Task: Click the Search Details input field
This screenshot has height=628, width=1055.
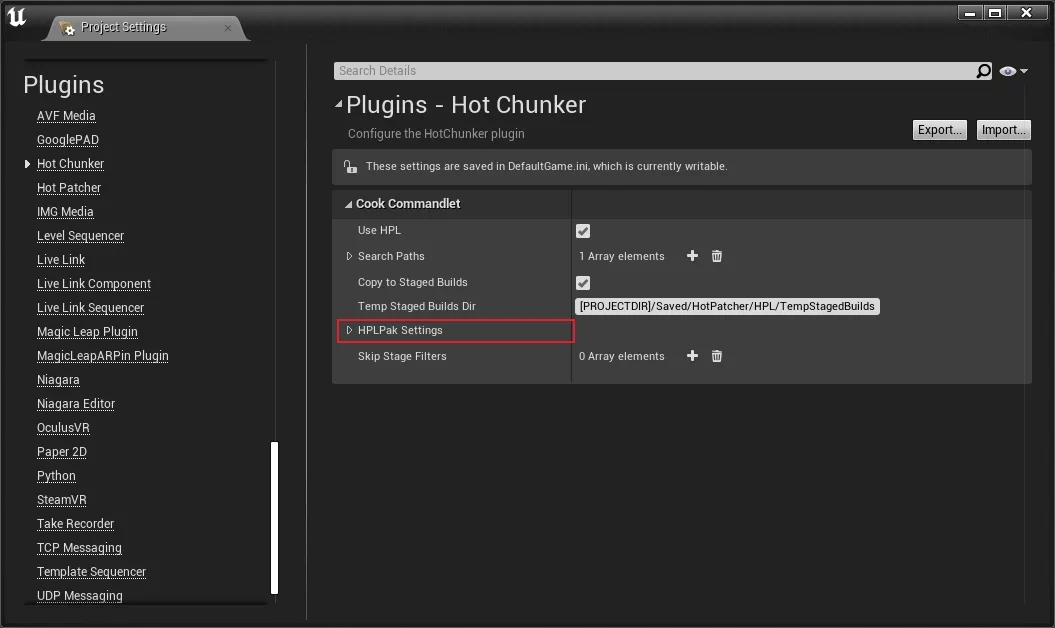Action: (x=654, y=71)
